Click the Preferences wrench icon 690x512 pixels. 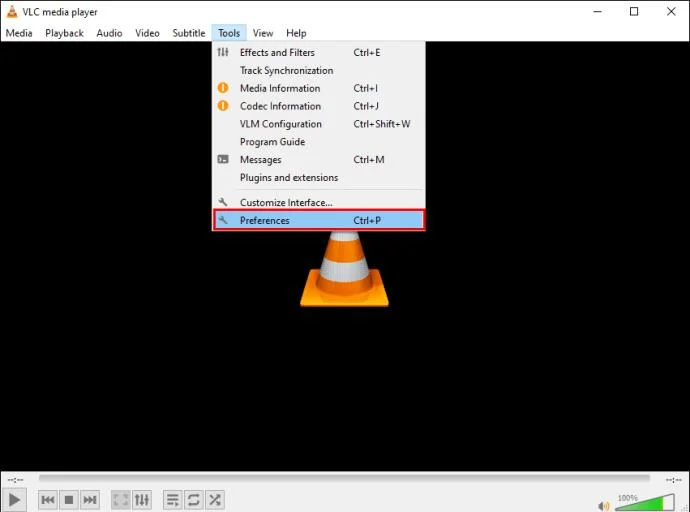tap(223, 219)
